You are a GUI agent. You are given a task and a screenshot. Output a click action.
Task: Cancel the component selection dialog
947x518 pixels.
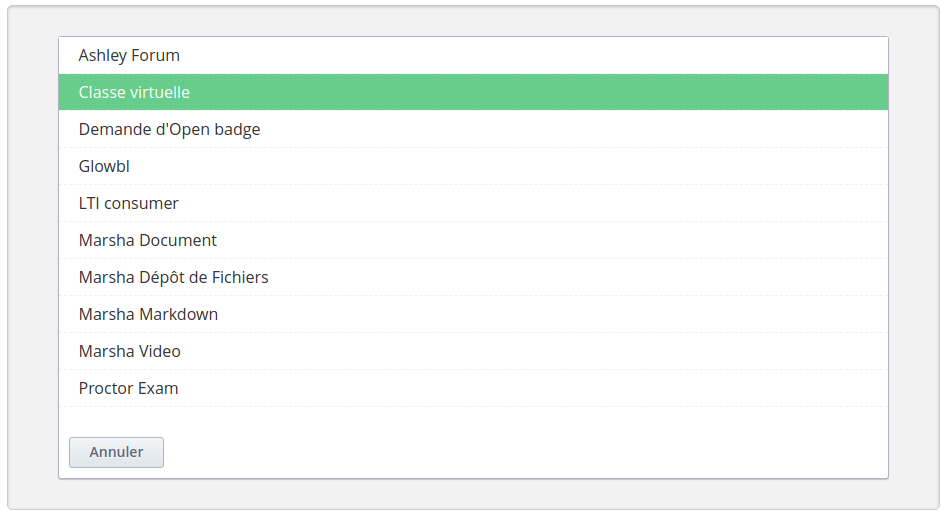point(116,452)
